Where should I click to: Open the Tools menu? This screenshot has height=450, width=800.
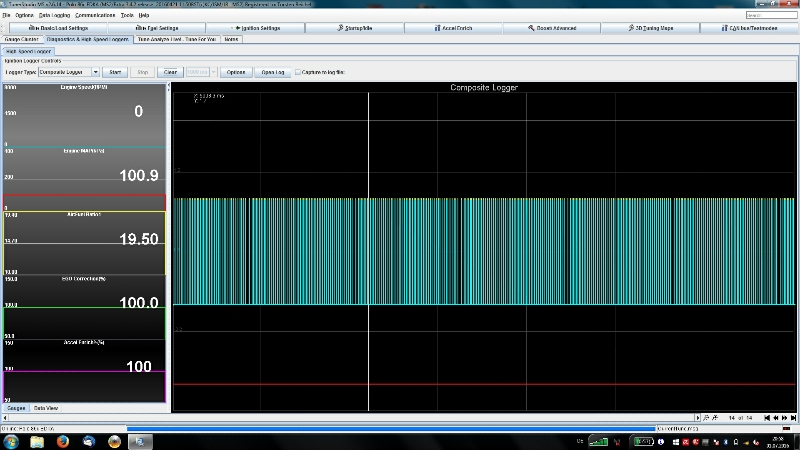pos(127,15)
